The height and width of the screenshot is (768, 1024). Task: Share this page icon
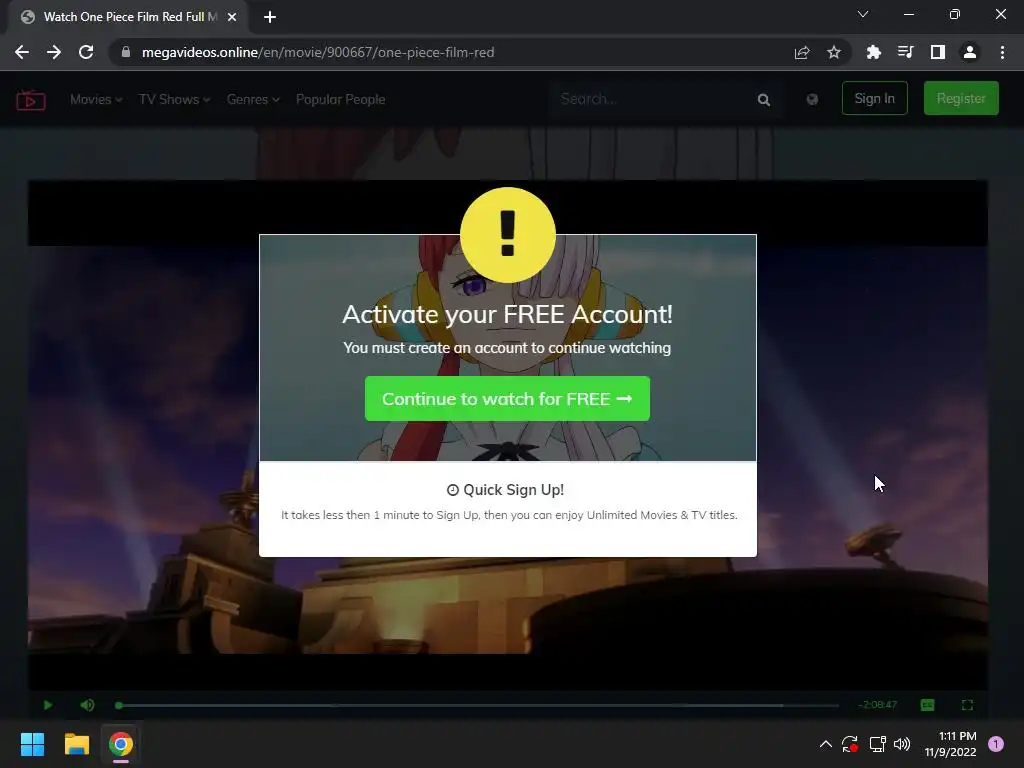point(802,52)
